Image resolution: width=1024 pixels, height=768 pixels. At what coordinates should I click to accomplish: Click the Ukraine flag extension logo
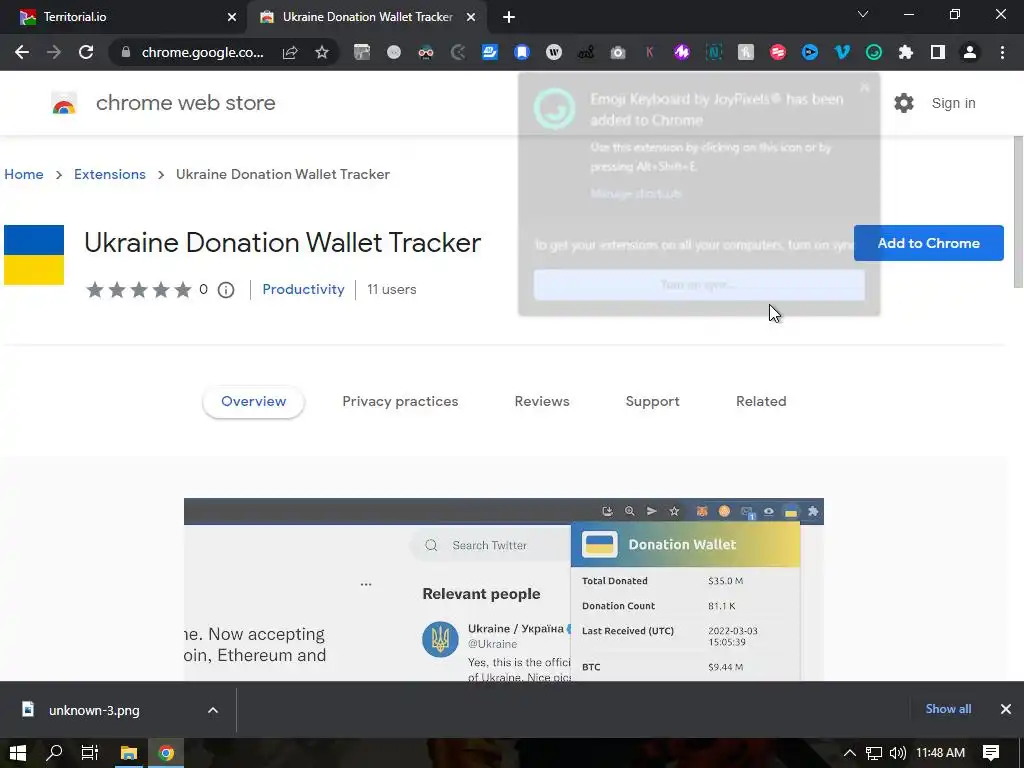34,255
